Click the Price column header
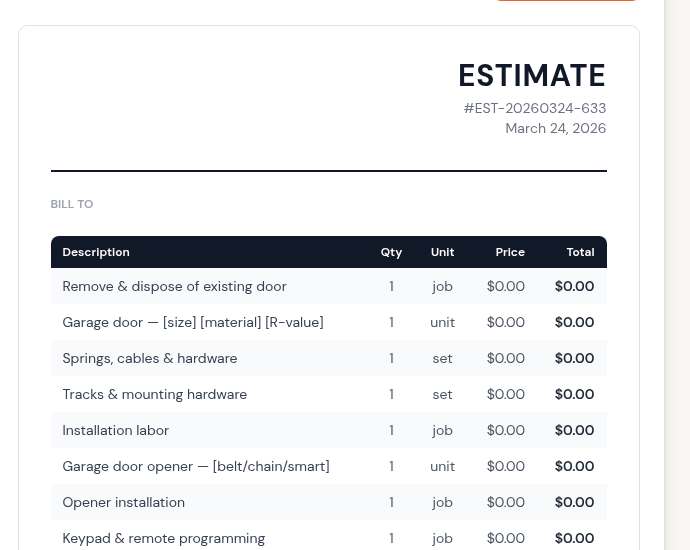The image size is (690, 550). click(510, 252)
